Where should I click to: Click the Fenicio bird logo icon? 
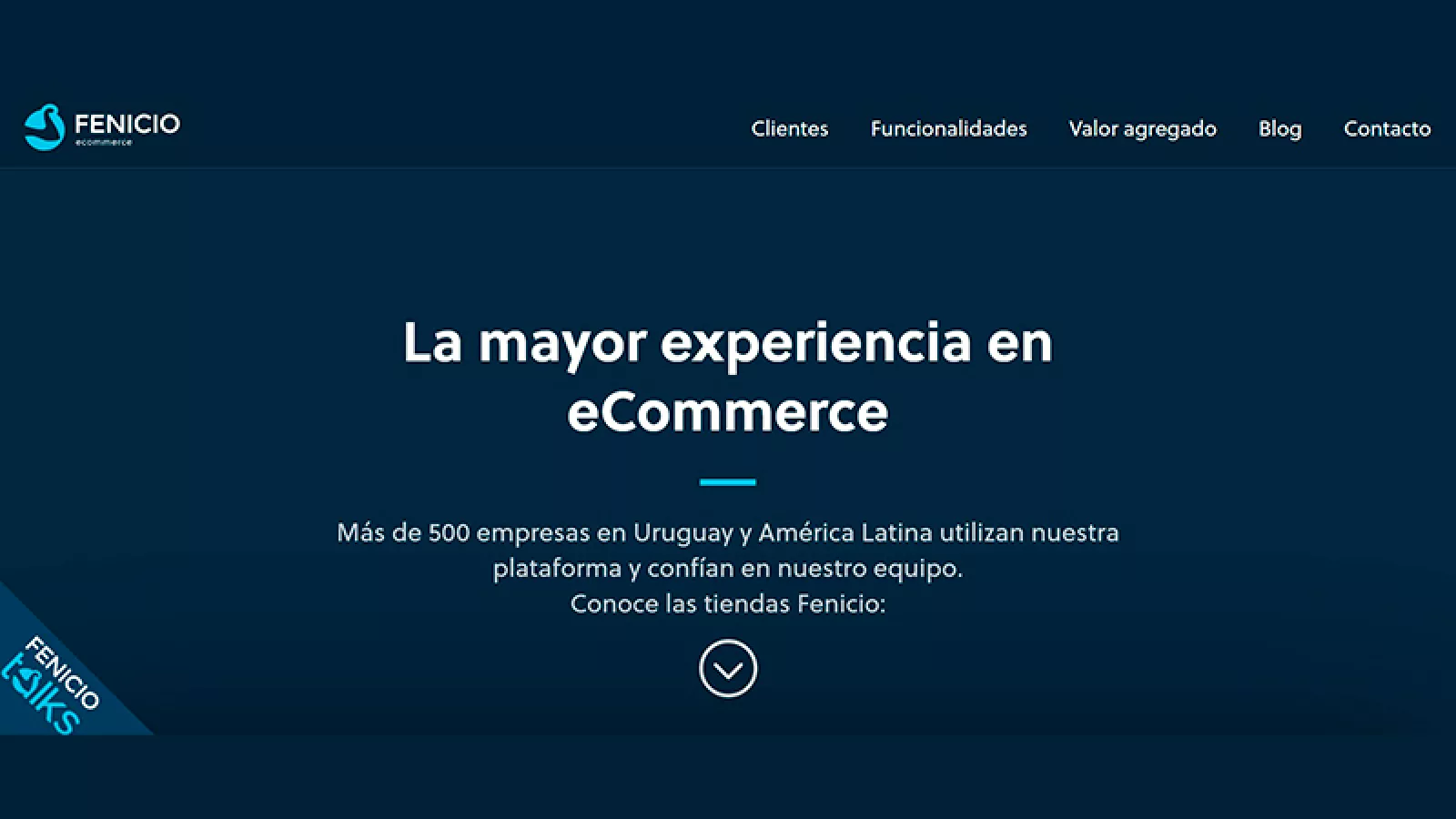click(45, 126)
